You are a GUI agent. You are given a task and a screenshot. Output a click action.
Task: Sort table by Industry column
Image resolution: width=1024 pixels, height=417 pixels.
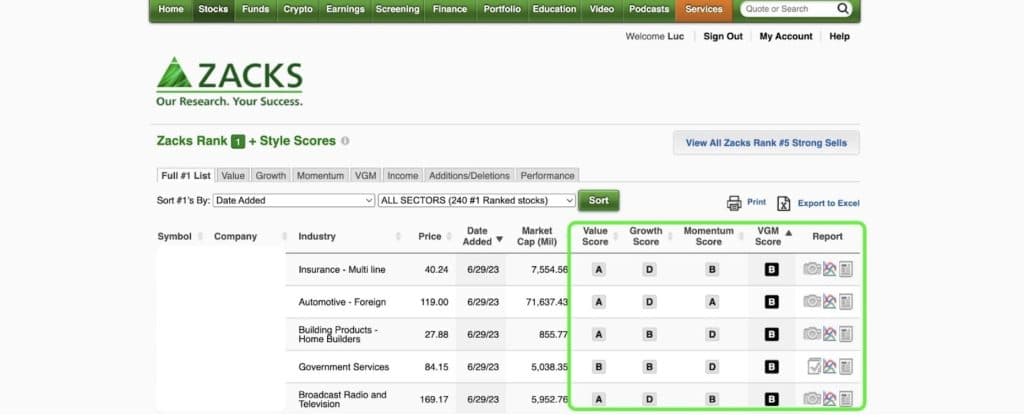[x=317, y=236]
